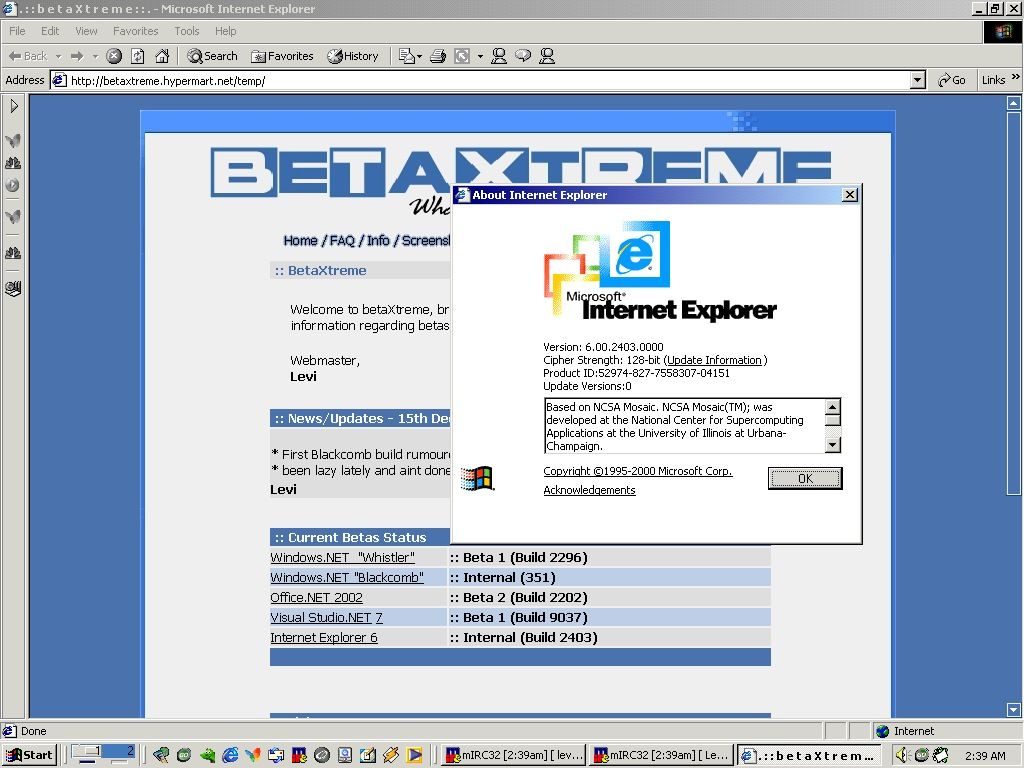Click the greyed resize image toolbar icon
Image resolution: width=1024 pixels, height=768 pixels.
pos(462,56)
